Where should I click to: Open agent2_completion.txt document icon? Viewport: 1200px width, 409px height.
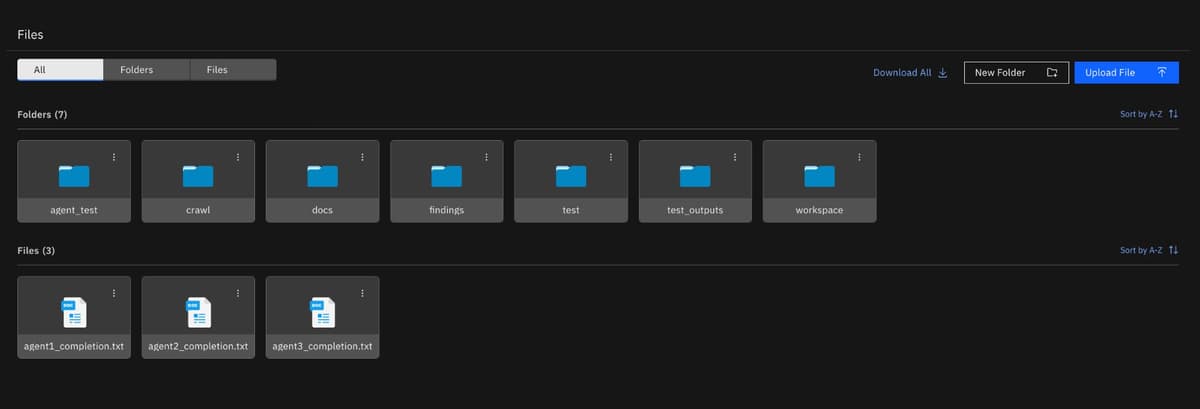[198, 313]
